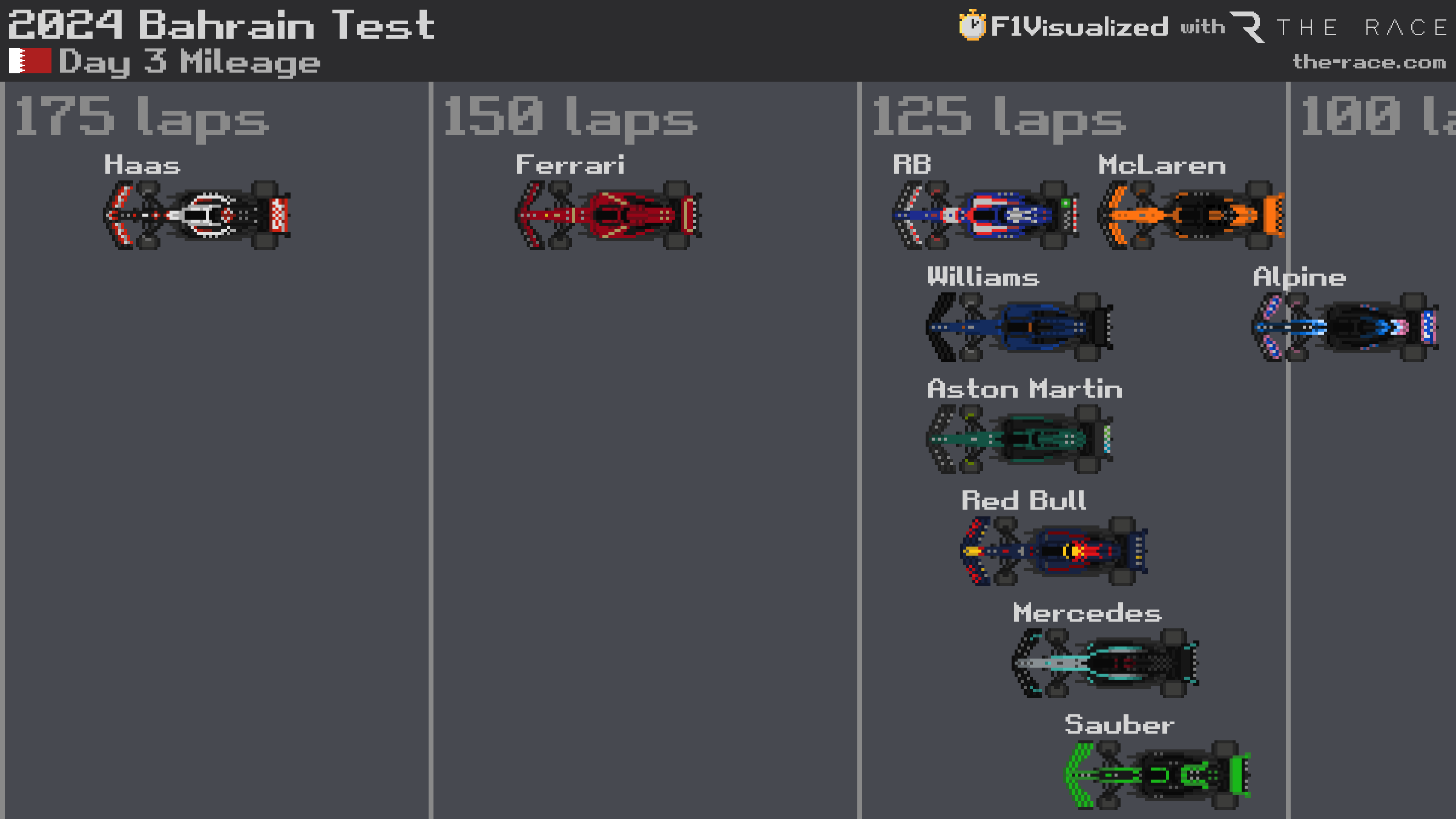Click the Haas car sprite
This screenshot has height=819, width=1456.
coord(197,215)
